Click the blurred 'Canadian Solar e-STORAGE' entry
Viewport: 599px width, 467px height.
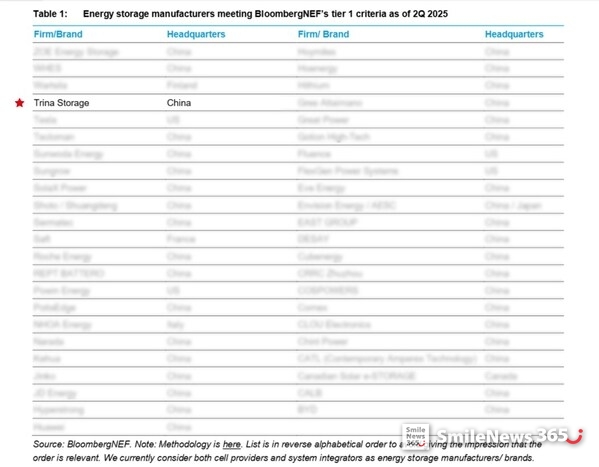(356, 376)
